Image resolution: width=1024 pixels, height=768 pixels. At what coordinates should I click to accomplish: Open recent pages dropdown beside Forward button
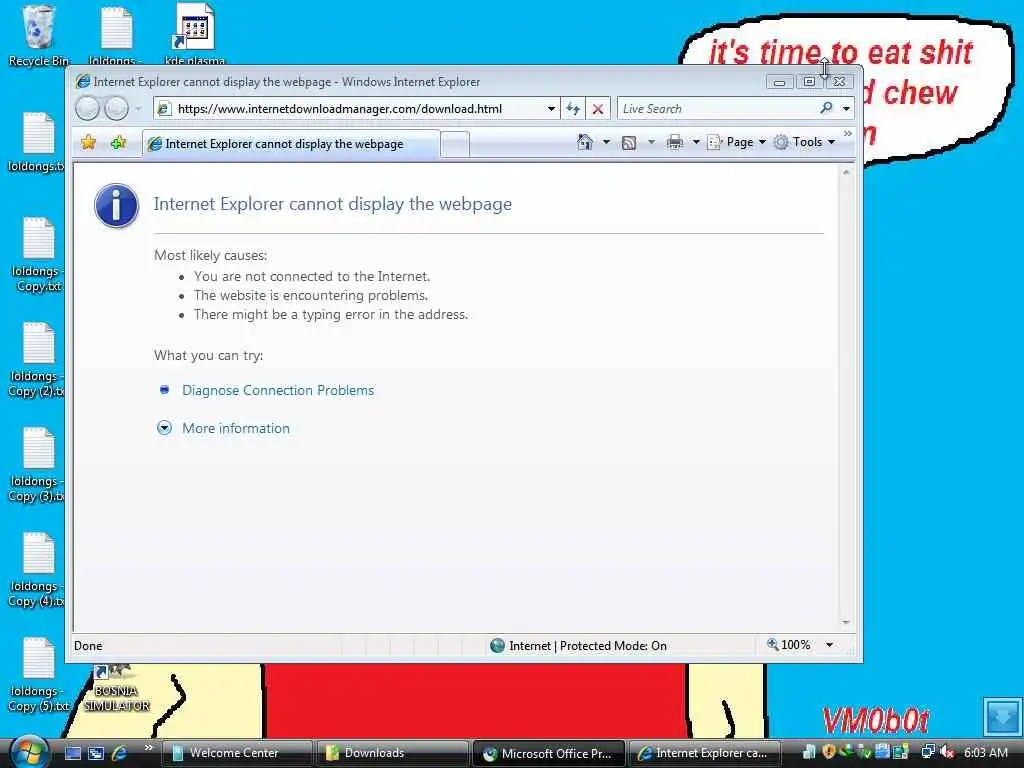coord(138,108)
